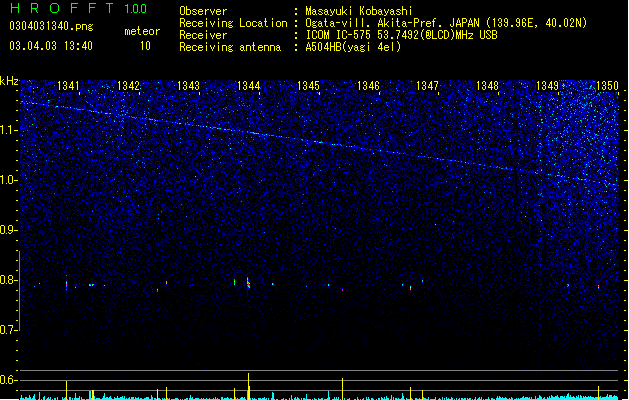
Task: Click the 0.8 kHz frequency axis label
Action: pos(8,280)
